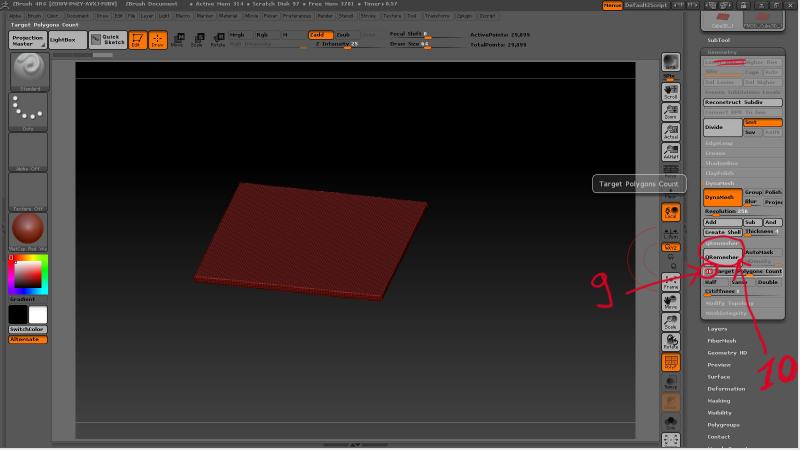Click the L.Sym icon

(x=671, y=234)
